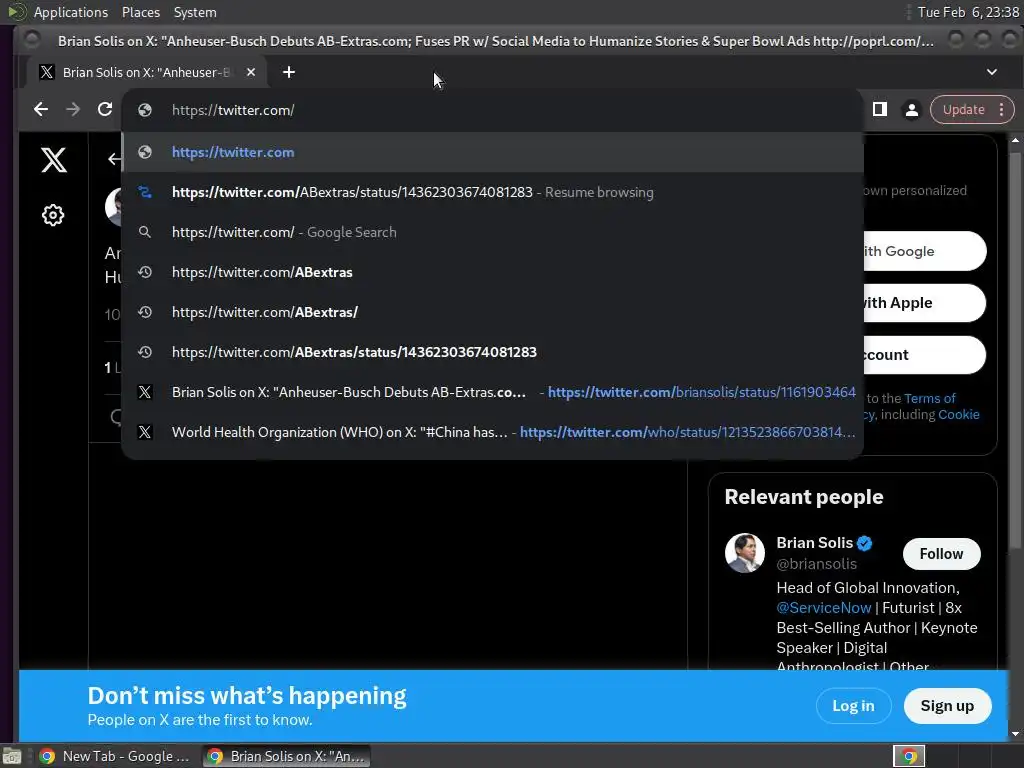Expand the tab search chevron
The width and height of the screenshot is (1024, 768).
pos(991,72)
